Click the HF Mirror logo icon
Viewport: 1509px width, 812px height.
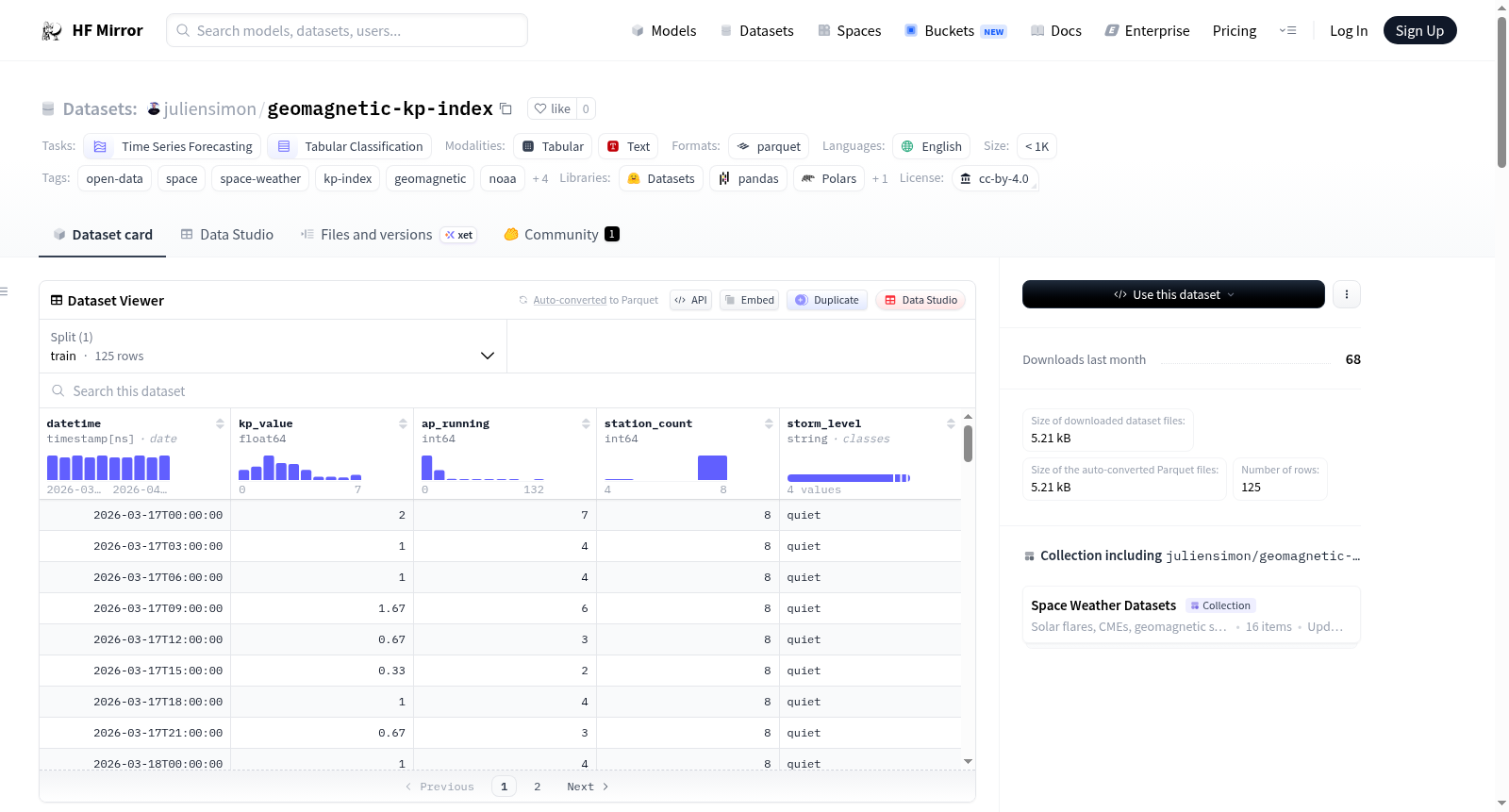(x=52, y=31)
